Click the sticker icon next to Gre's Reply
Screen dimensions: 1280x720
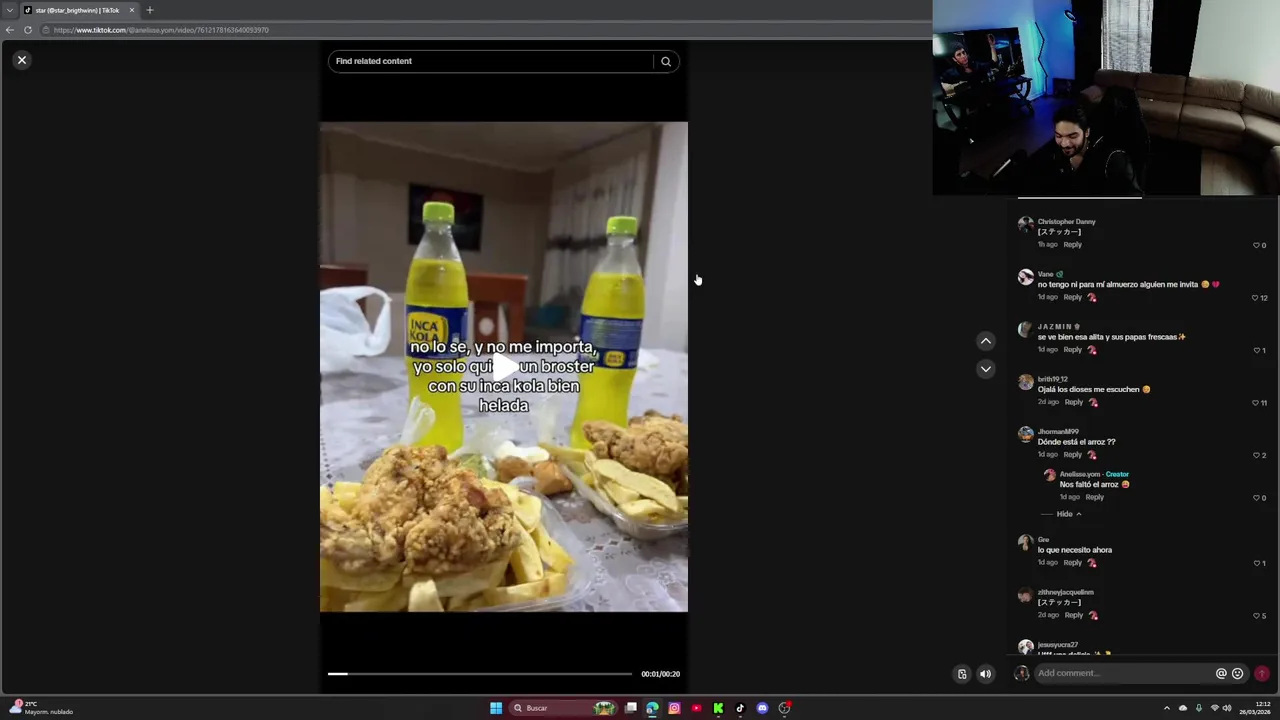(x=1092, y=562)
